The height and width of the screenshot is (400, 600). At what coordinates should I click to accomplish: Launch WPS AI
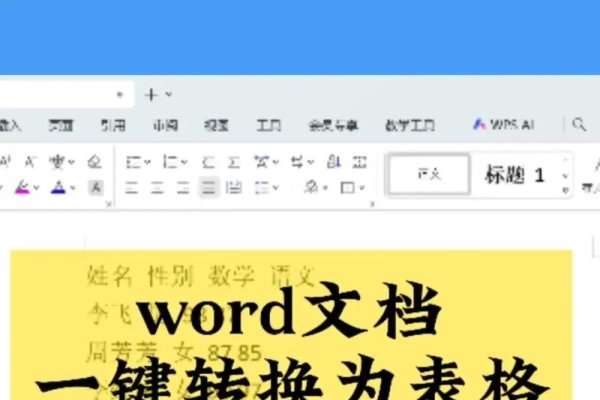pyautogui.click(x=504, y=125)
